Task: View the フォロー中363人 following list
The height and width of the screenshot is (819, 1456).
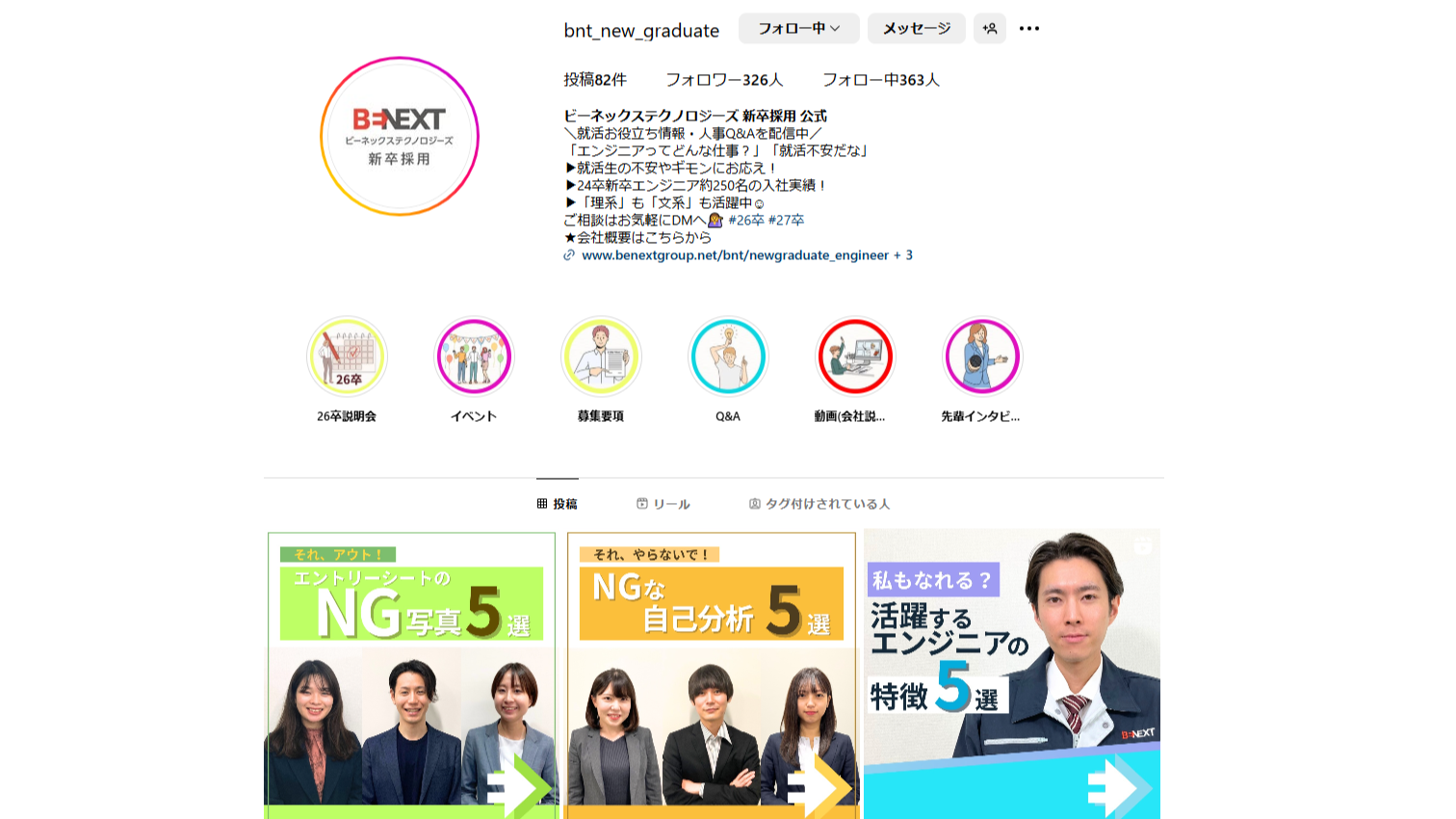Action: (880, 80)
